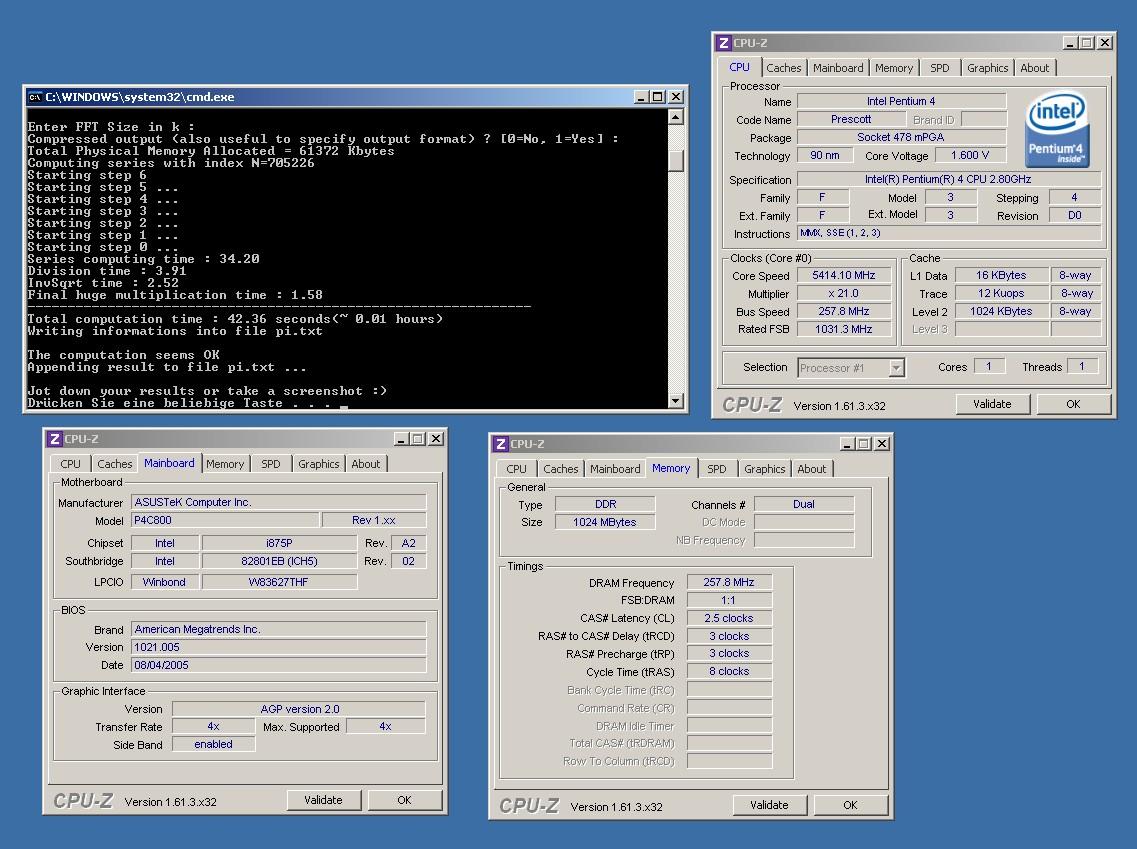Close the CPU-Z Mainboard window
This screenshot has width=1137, height=849.
click(x=436, y=439)
